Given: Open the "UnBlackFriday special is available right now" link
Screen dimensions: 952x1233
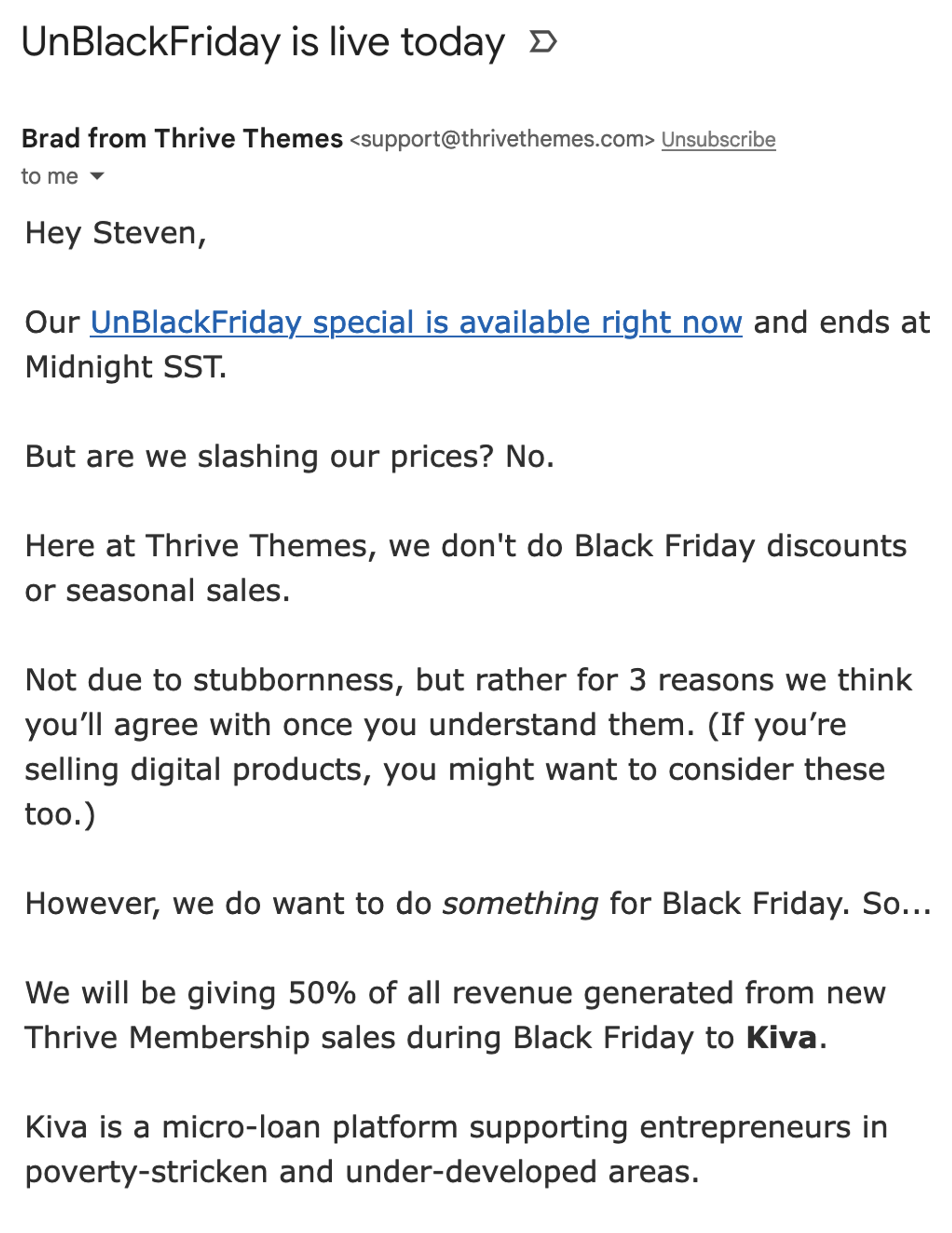Looking at the screenshot, I should click(416, 322).
